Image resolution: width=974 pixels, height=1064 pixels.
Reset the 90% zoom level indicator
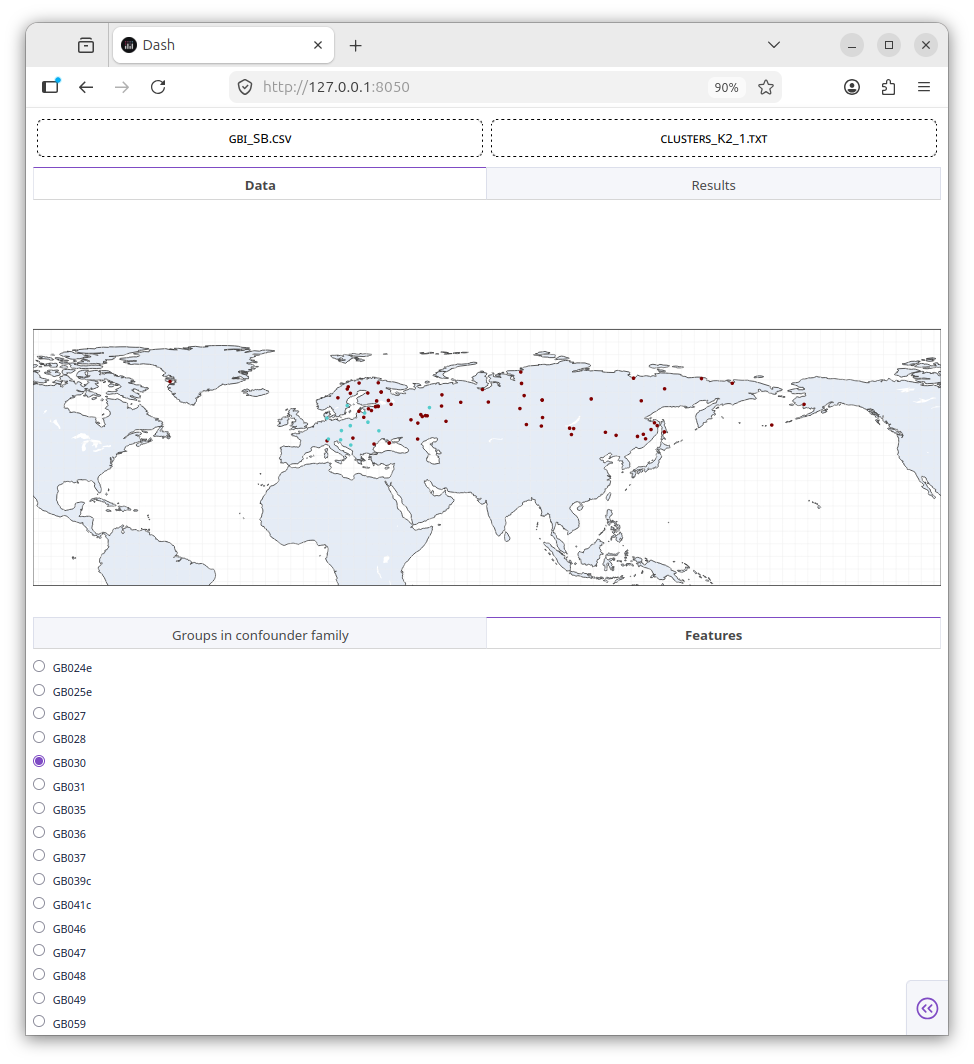click(726, 88)
